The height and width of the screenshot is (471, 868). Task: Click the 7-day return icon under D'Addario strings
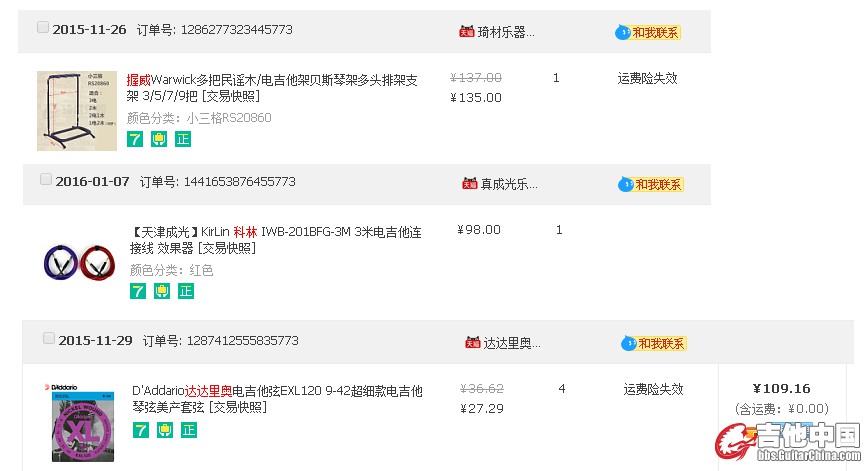tap(141, 429)
